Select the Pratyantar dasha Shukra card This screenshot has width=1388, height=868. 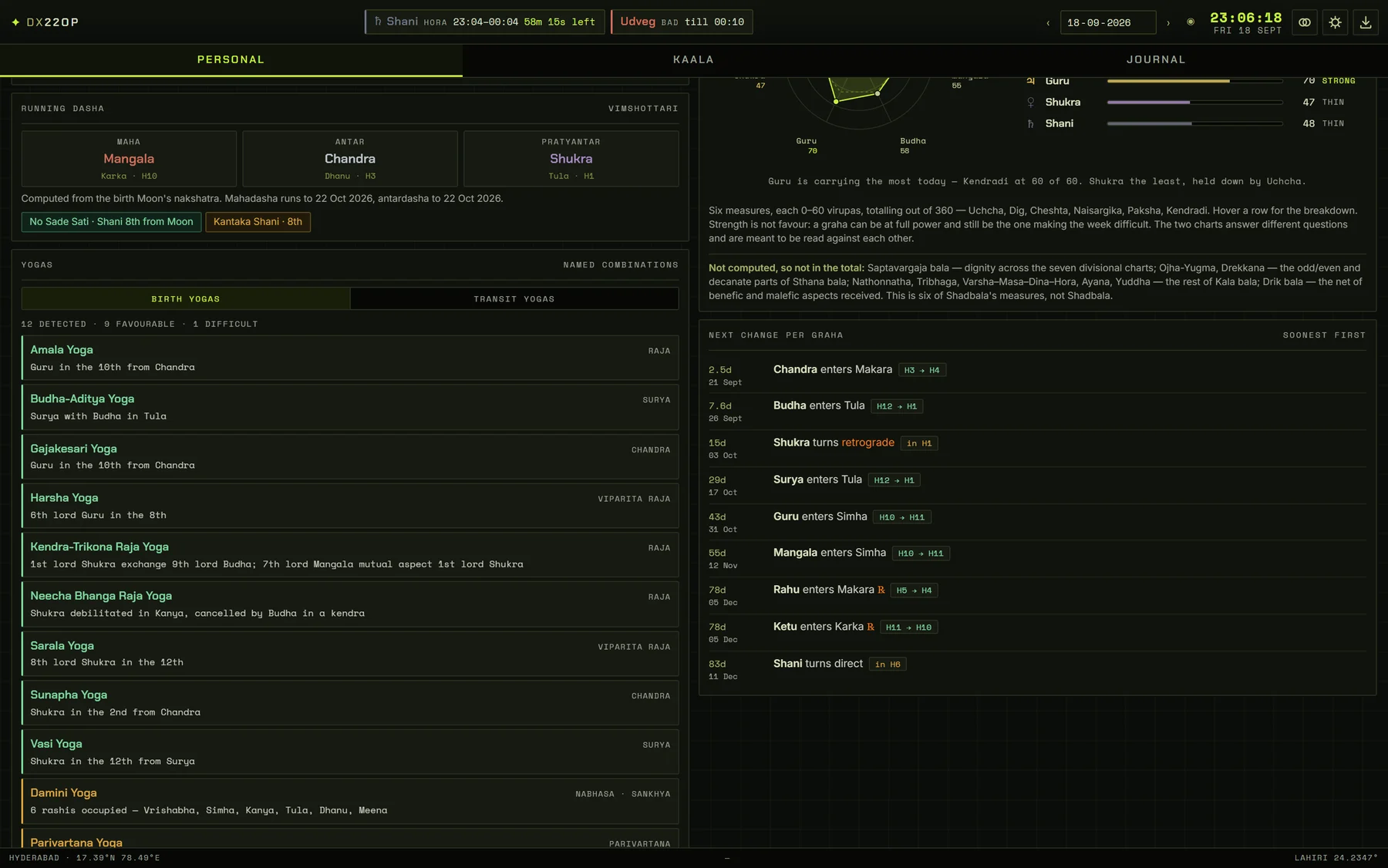coord(571,159)
